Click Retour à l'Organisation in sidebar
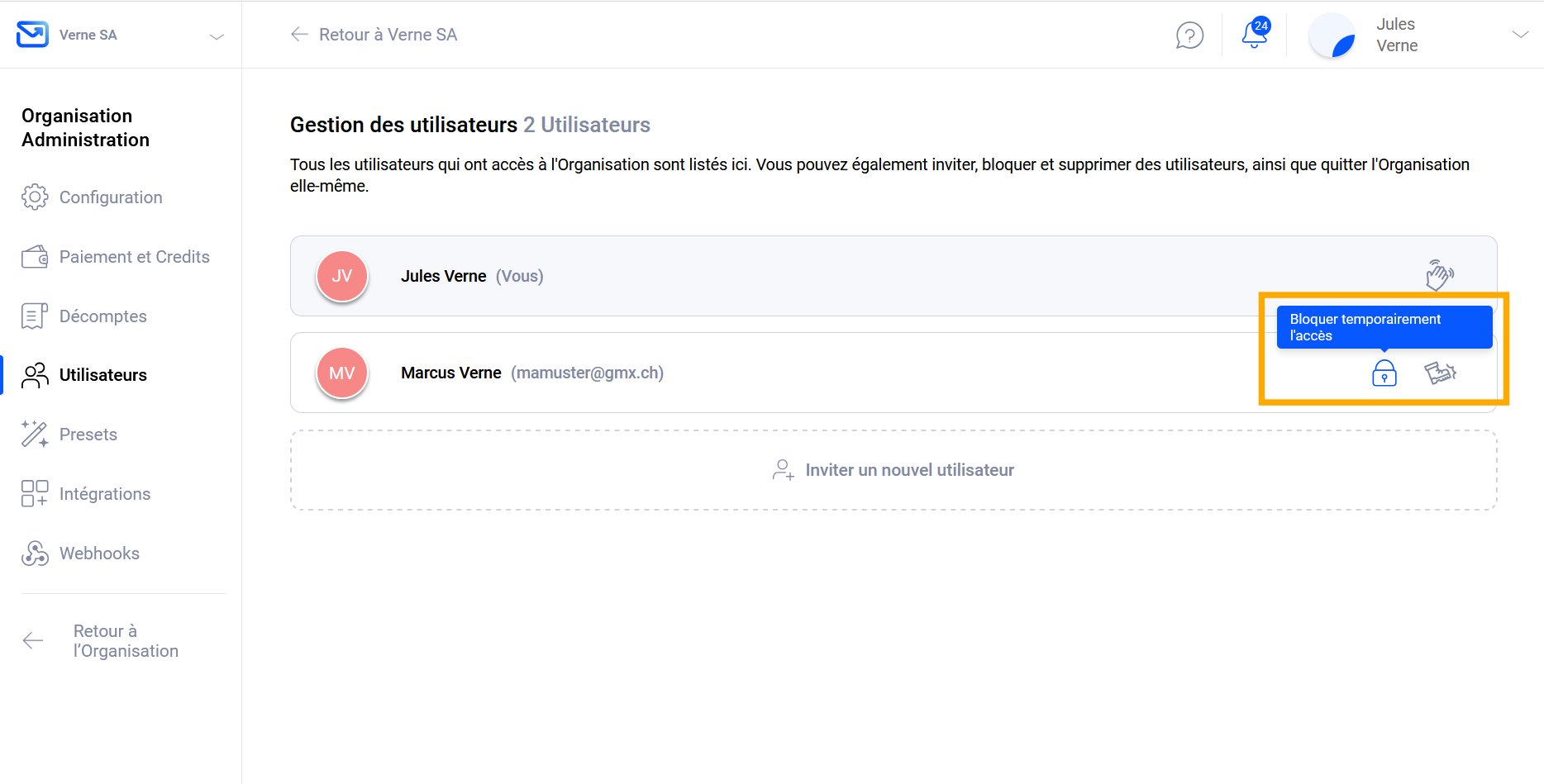The width and height of the screenshot is (1544, 784). pyautogui.click(x=125, y=641)
